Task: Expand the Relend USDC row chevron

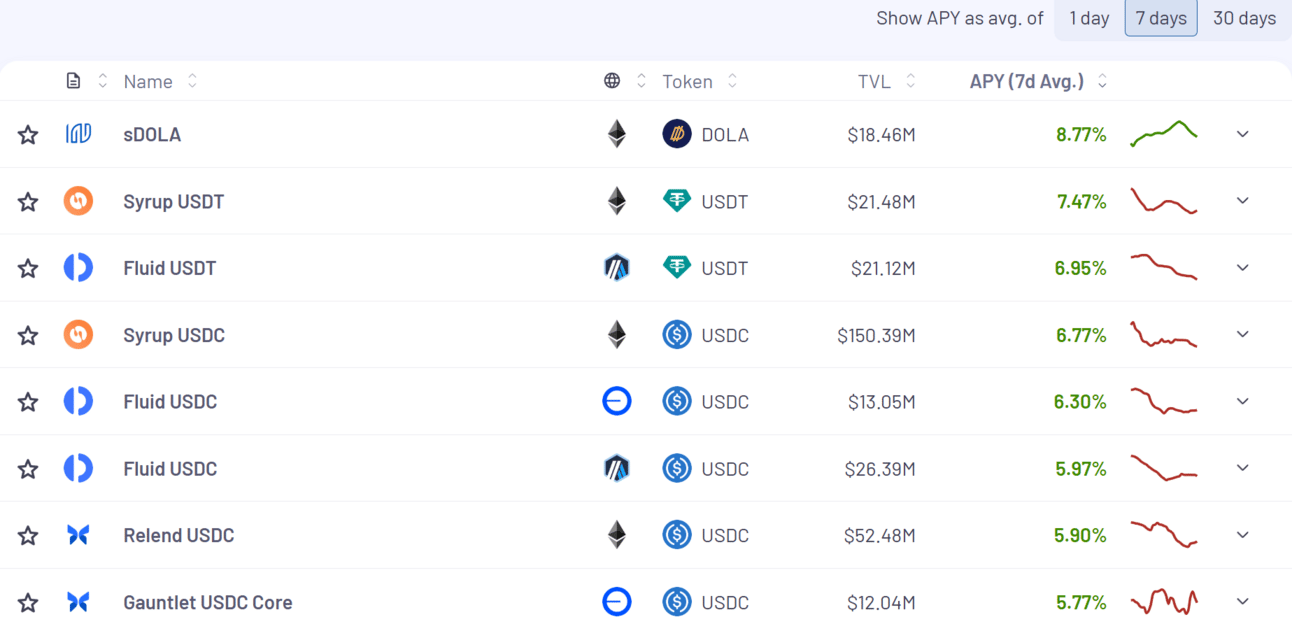Action: tap(1243, 535)
